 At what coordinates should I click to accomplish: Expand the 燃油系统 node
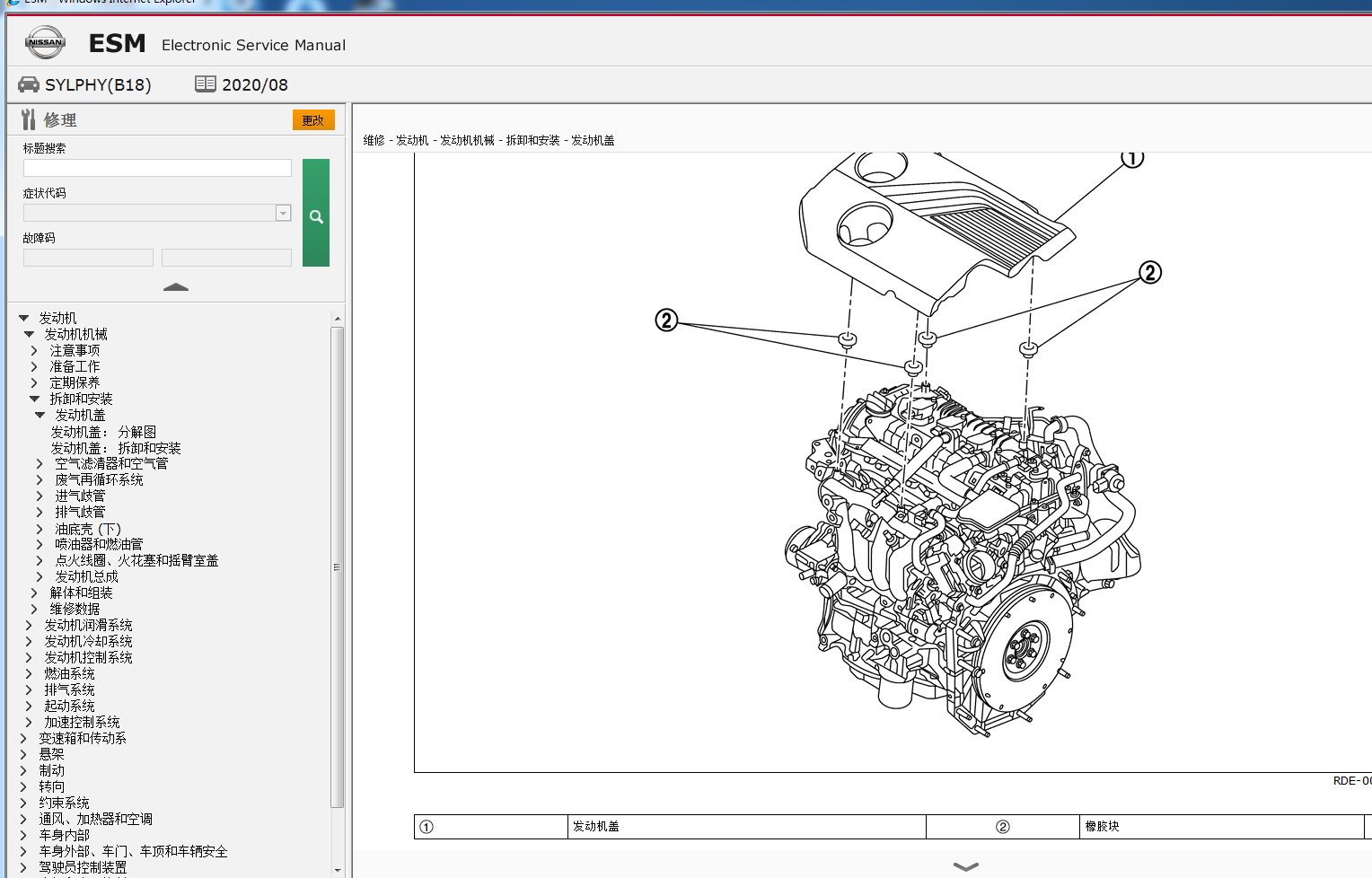click(x=29, y=673)
